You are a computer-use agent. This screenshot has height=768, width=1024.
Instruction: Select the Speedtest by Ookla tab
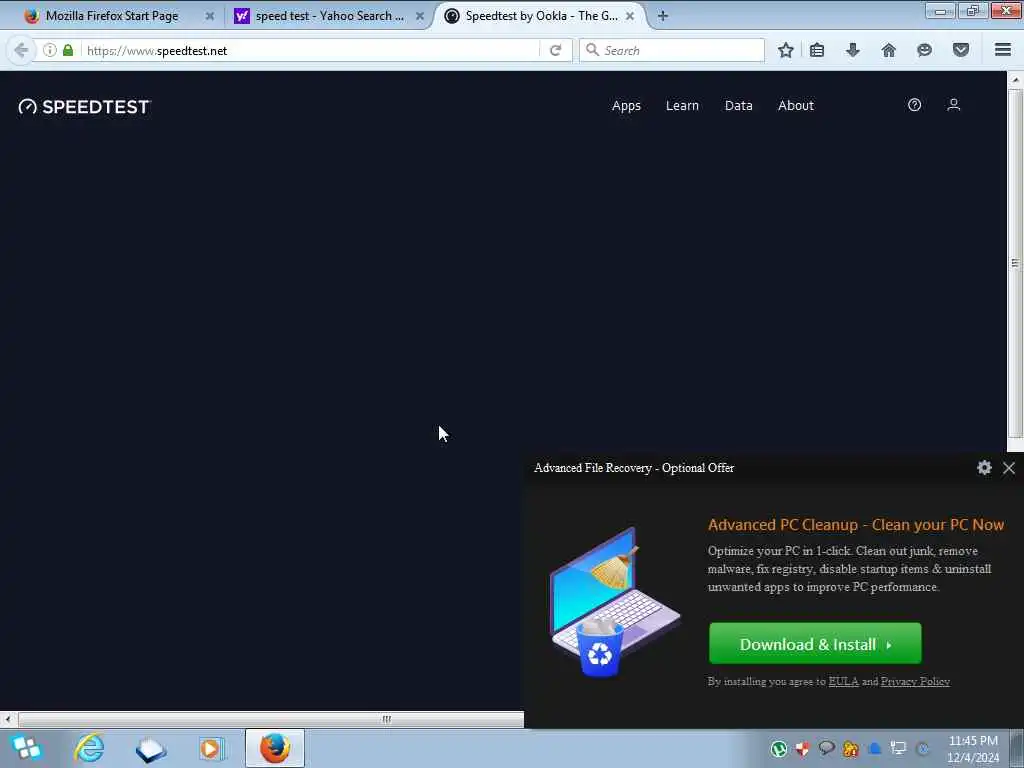[x=541, y=16]
